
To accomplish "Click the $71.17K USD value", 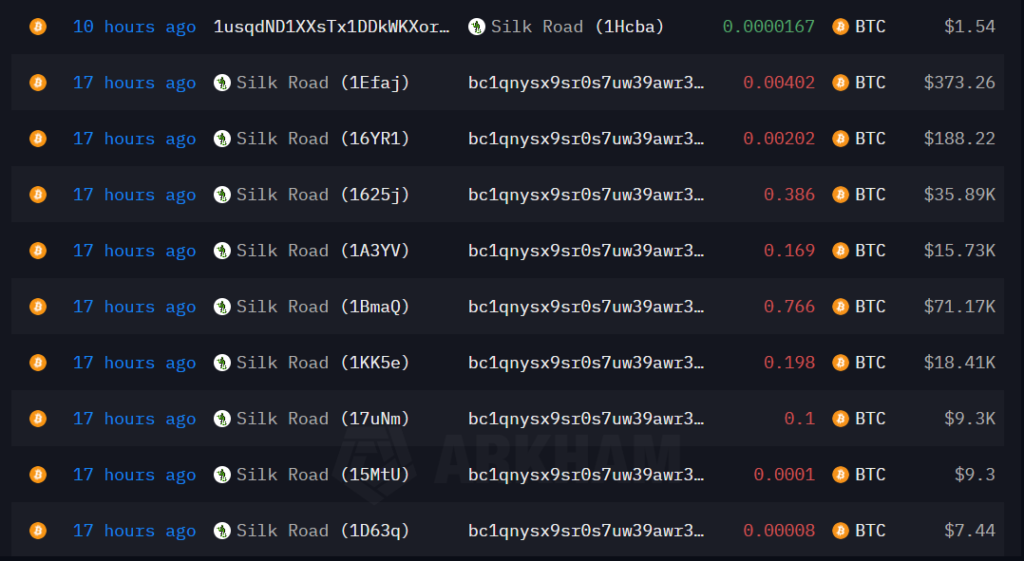I will coord(959,307).
